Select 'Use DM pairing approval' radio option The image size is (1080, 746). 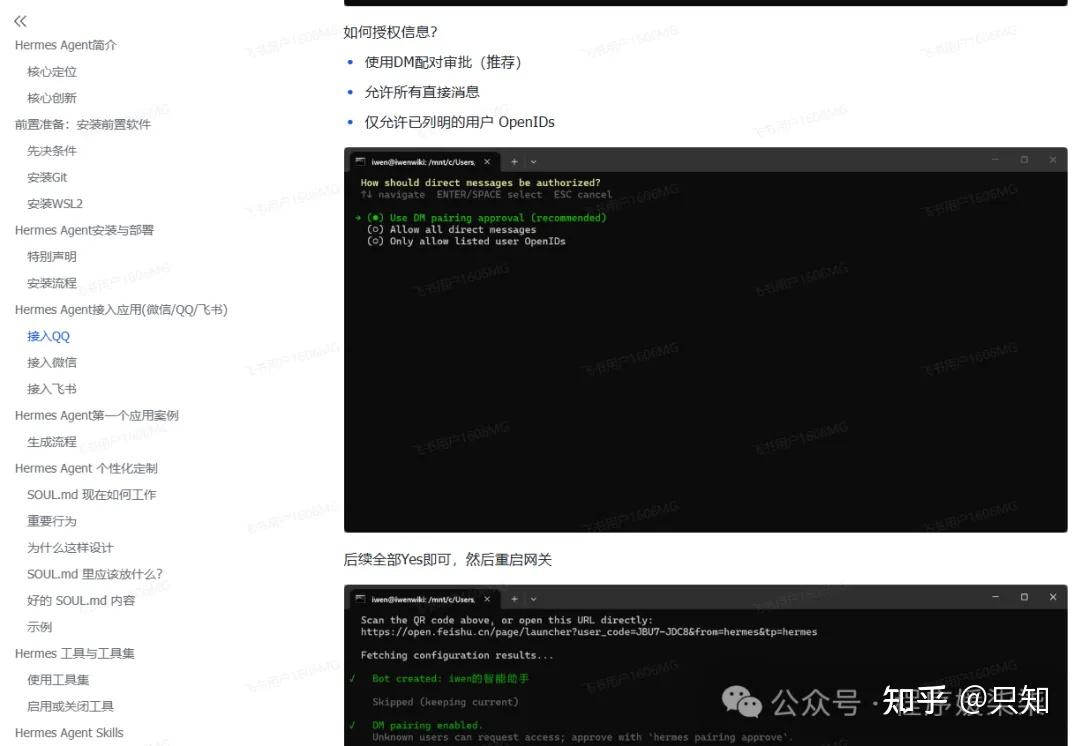point(486,218)
